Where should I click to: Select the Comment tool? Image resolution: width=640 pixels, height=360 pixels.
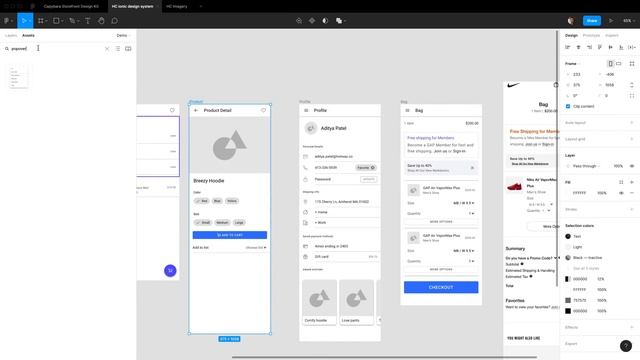[x=115, y=21]
